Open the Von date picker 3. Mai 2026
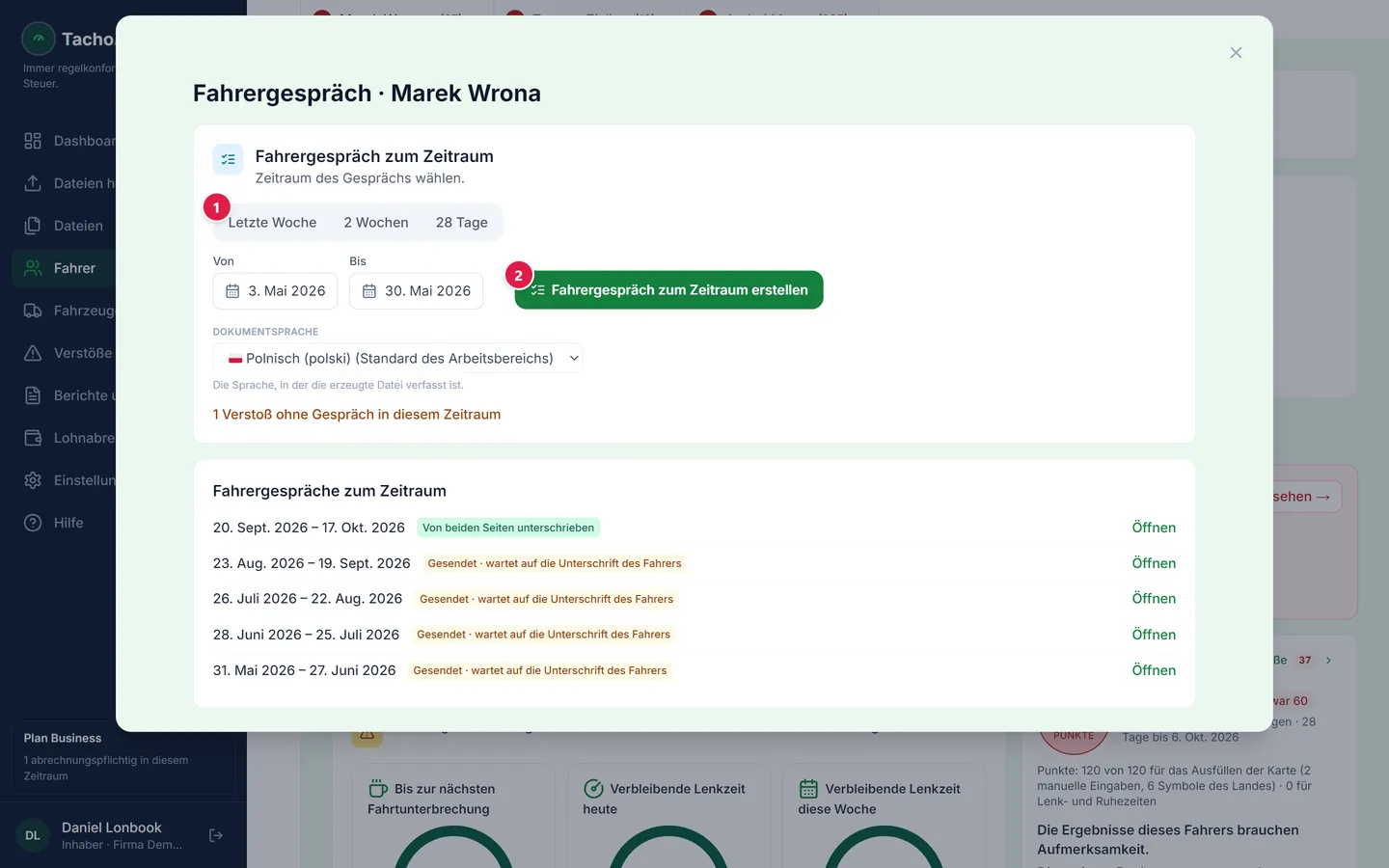The height and width of the screenshot is (868, 1389). [x=275, y=291]
